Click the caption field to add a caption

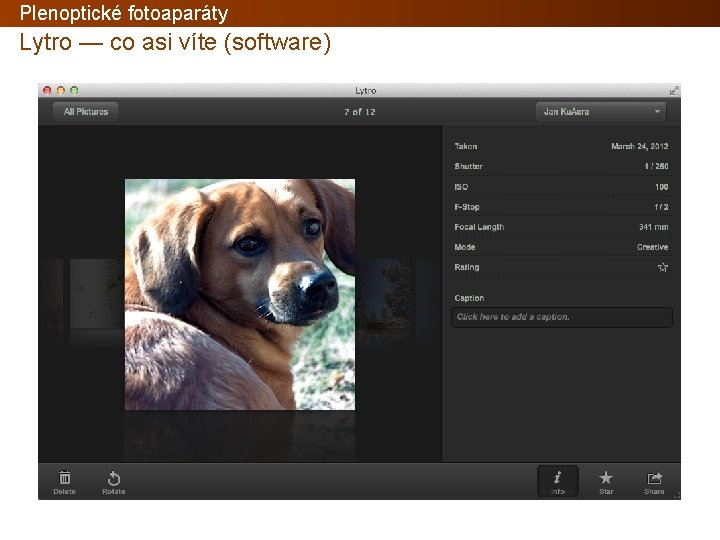[562, 317]
